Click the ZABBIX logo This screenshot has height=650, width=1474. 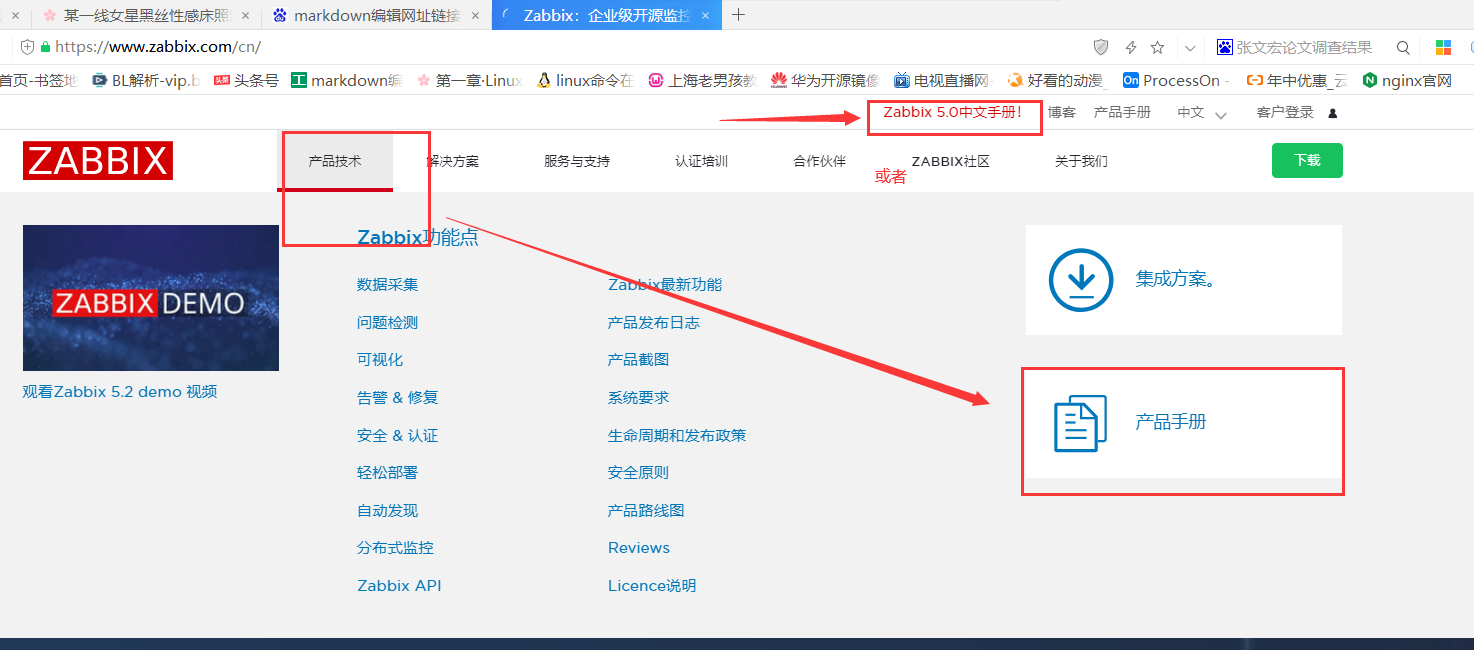98,161
